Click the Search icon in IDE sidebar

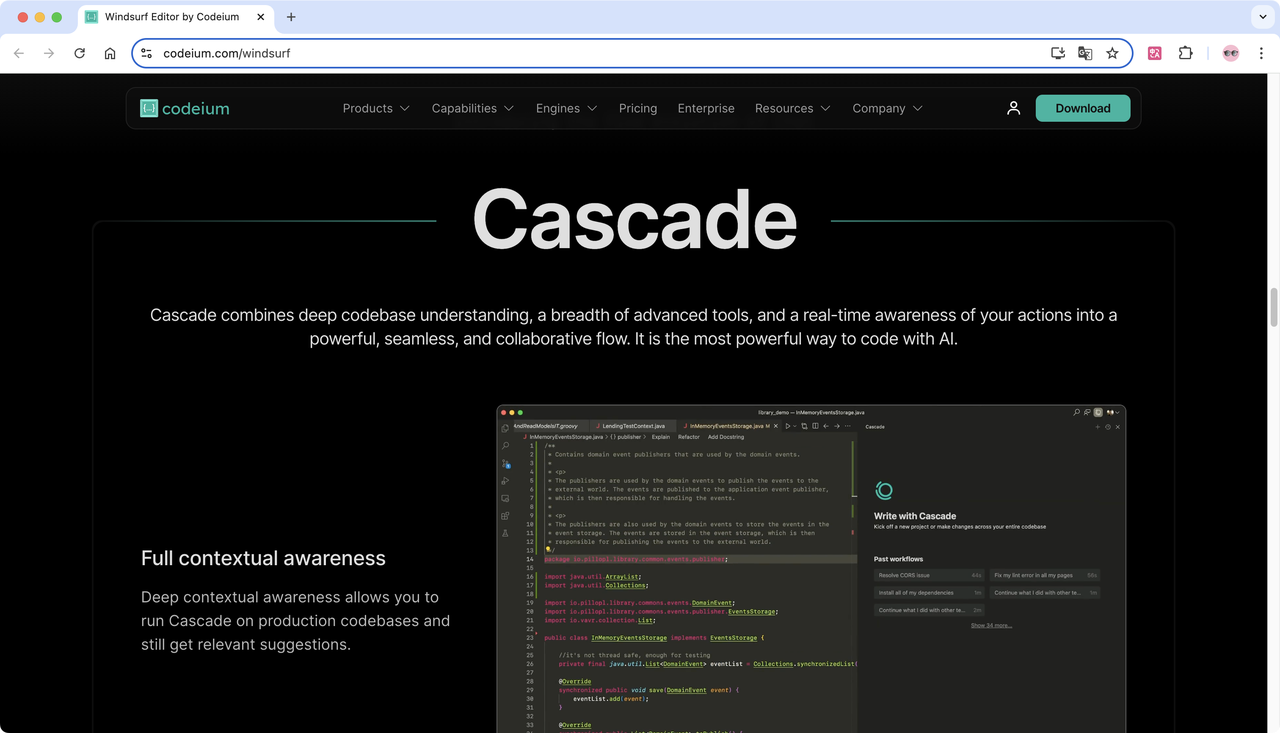pos(505,445)
